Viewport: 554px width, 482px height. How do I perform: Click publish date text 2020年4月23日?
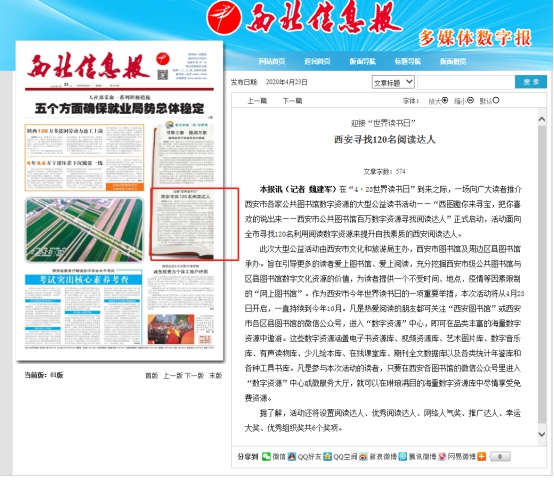pos(287,82)
